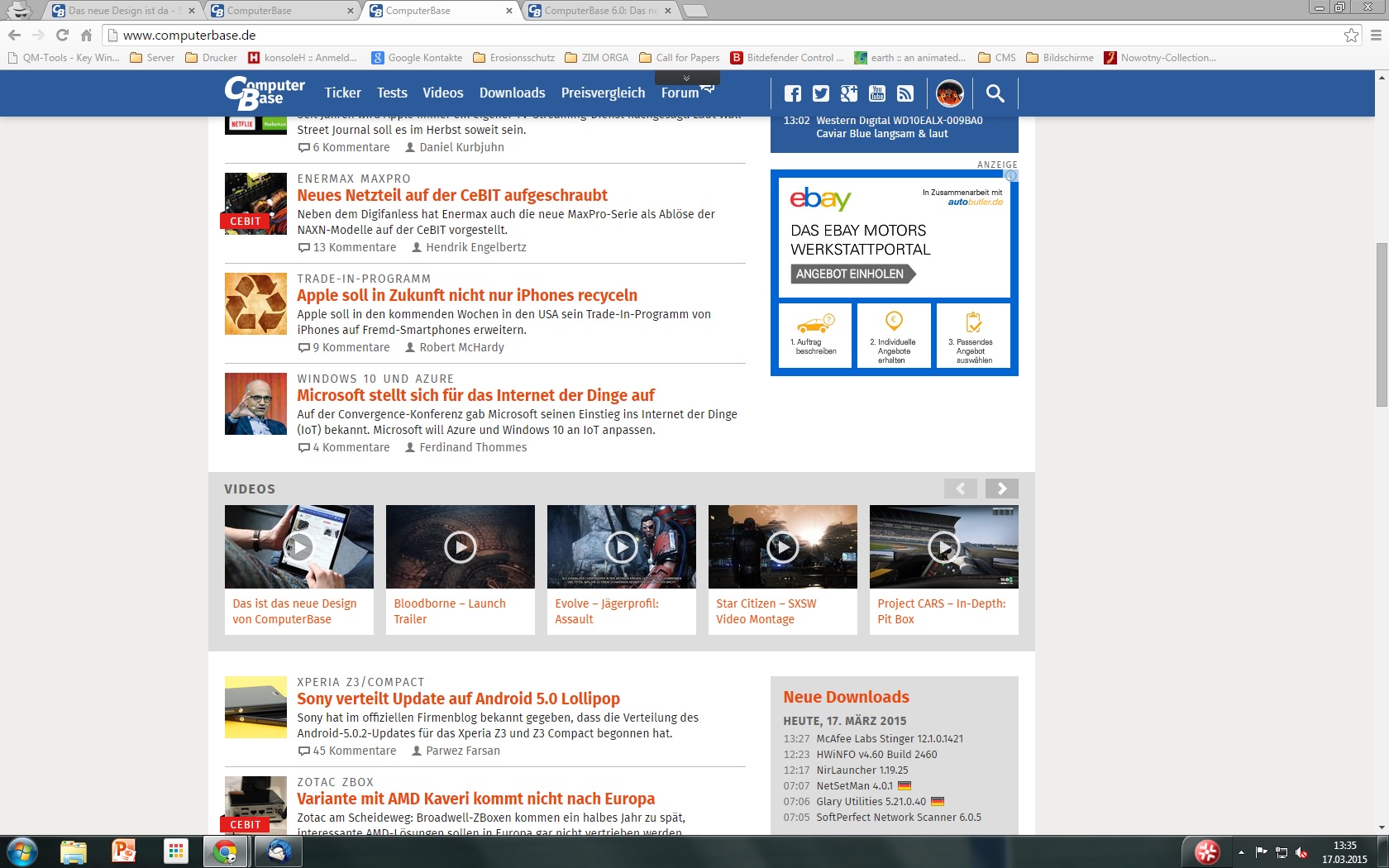The width and height of the screenshot is (1389, 868).
Task: Open the Tests menu item
Action: click(392, 93)
